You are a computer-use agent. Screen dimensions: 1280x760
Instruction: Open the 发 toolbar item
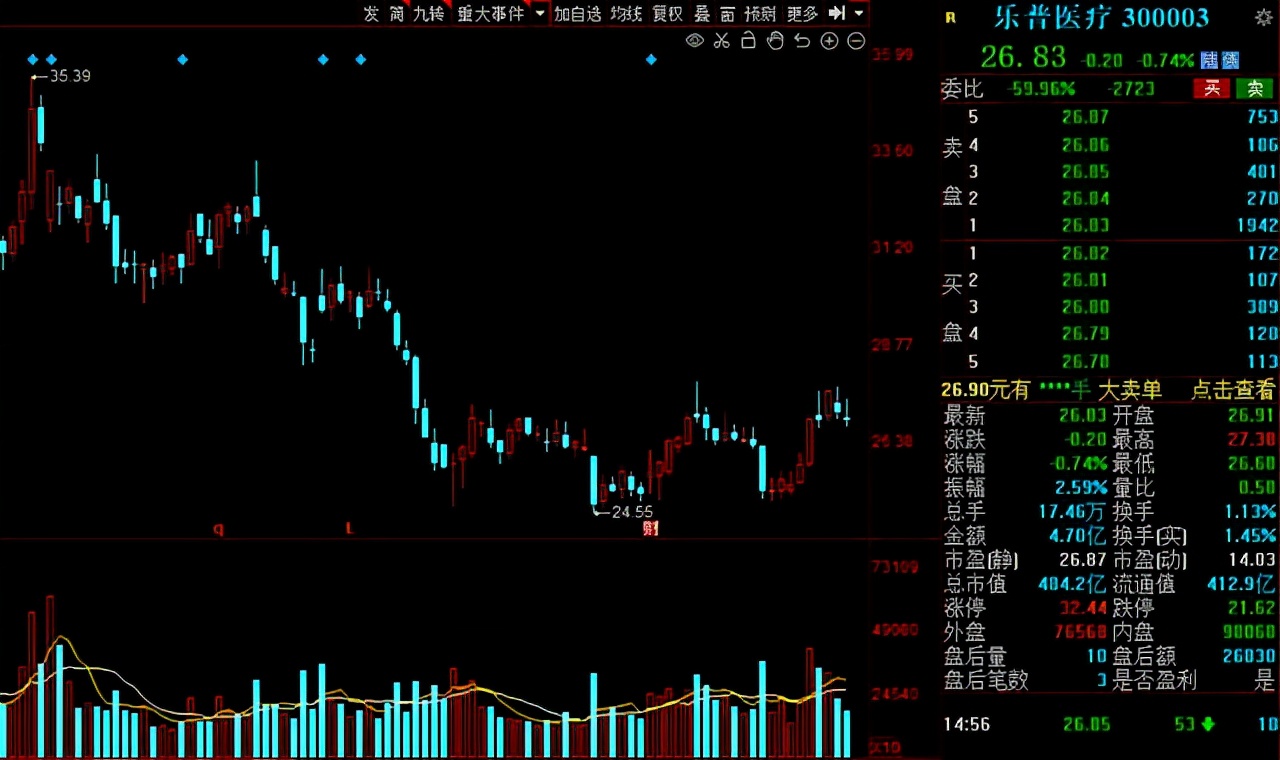(371, 13)
